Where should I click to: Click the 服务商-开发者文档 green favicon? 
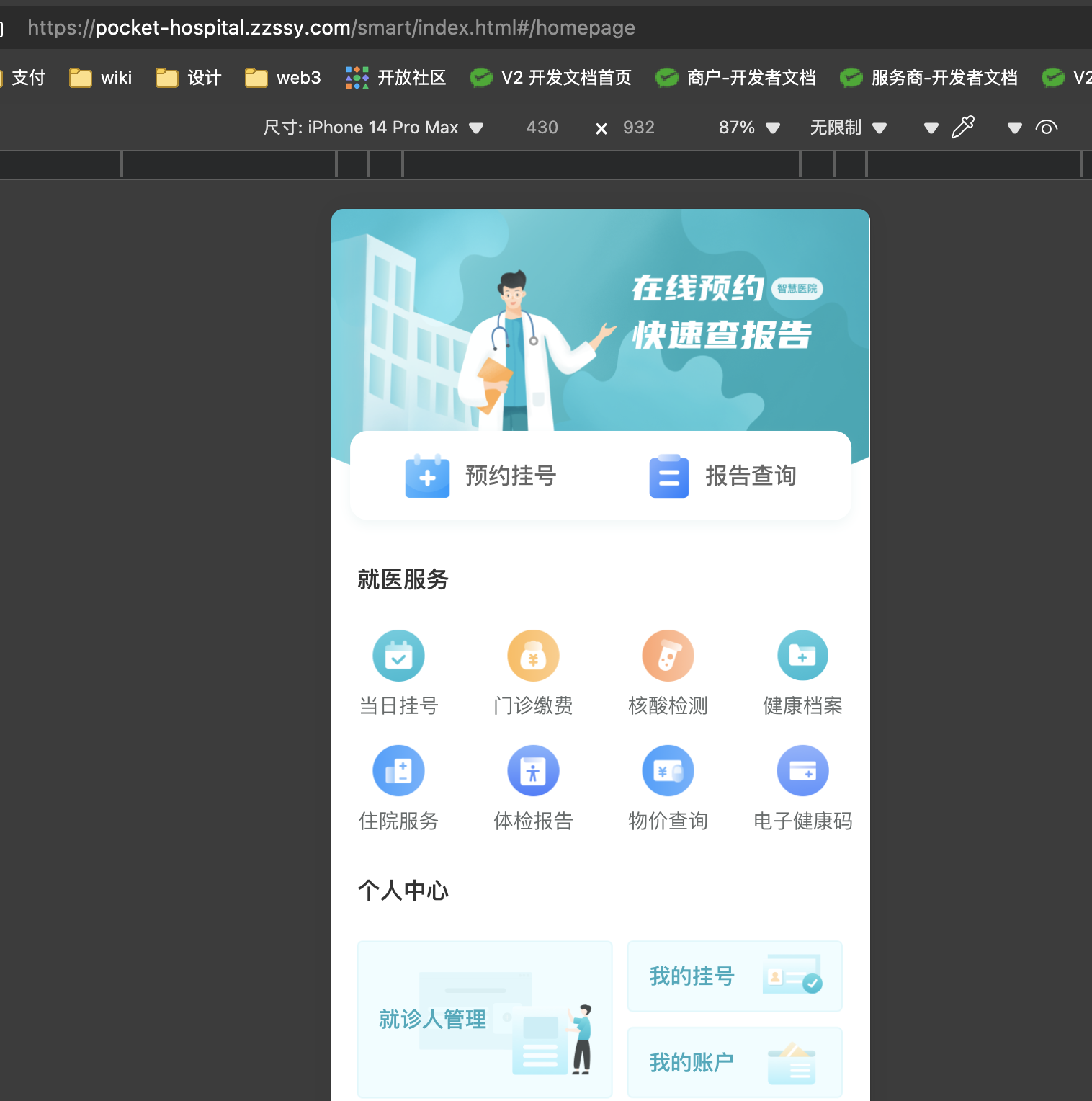(851, 77)
